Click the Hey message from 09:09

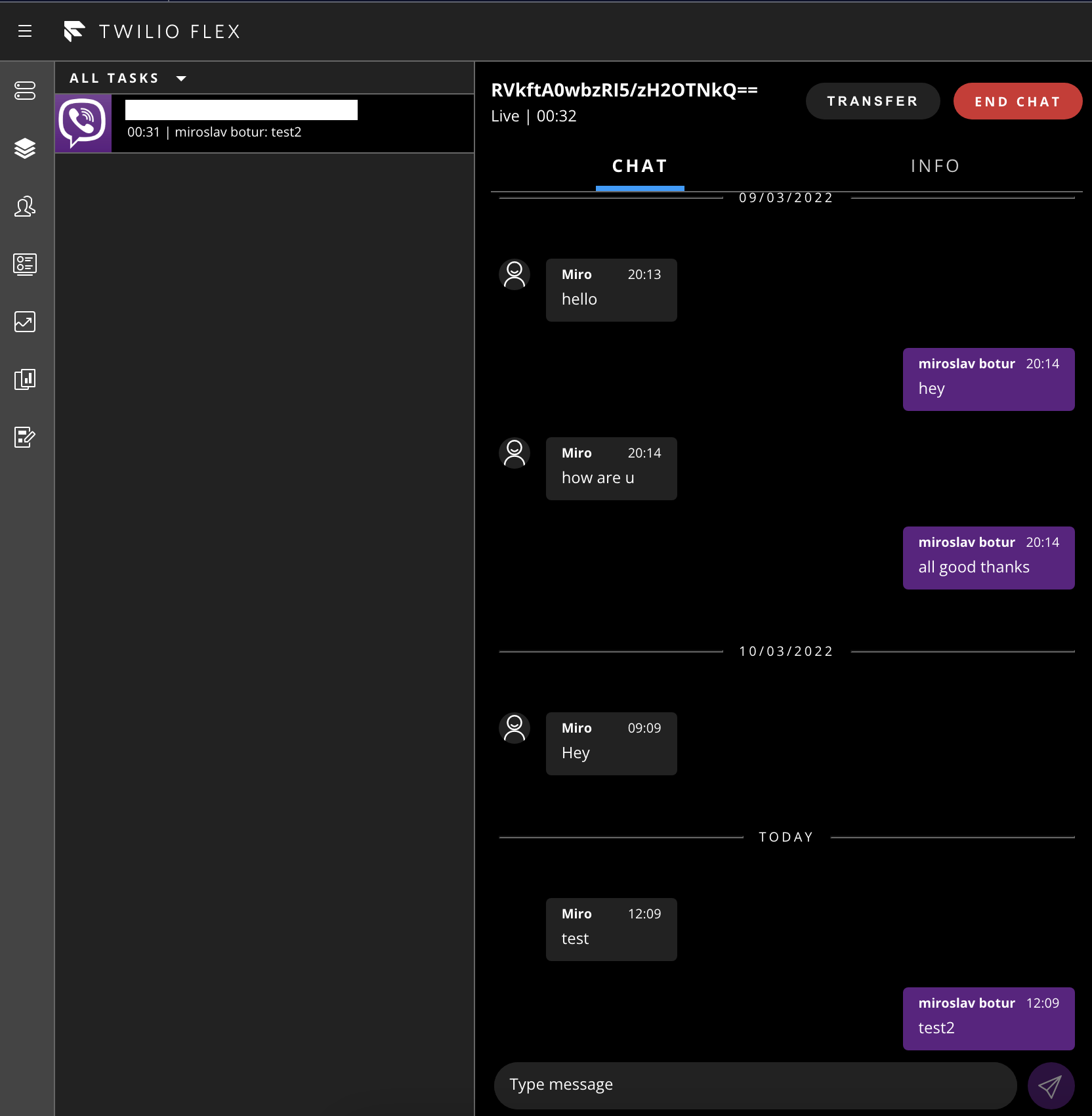612,744
